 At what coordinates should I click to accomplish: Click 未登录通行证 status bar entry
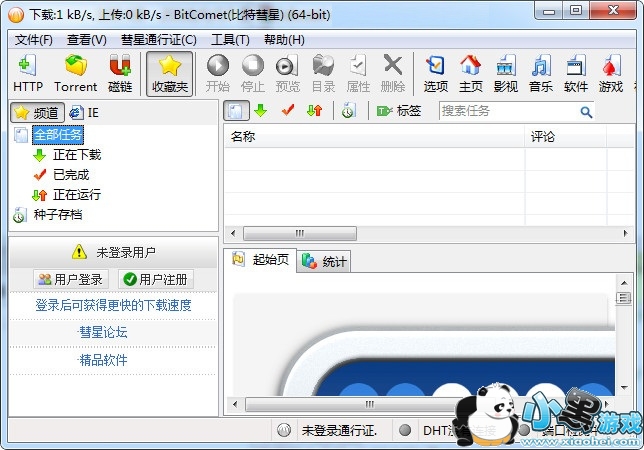click(x=339, y=431)
